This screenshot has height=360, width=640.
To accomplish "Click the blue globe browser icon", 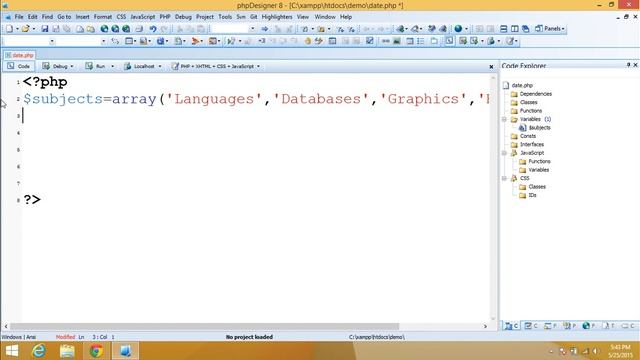I will (458, 29).
